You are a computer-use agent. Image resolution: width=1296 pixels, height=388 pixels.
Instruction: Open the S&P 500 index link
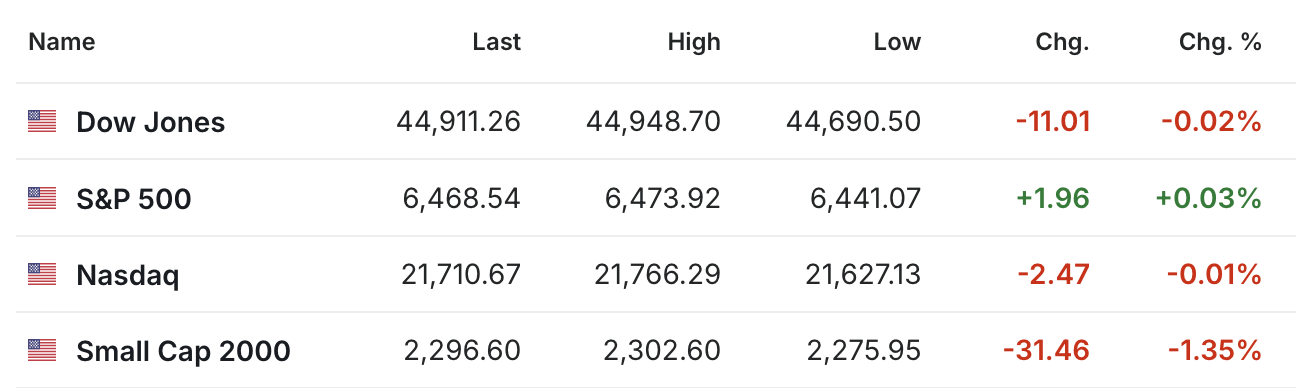click(x=134, y=198)
